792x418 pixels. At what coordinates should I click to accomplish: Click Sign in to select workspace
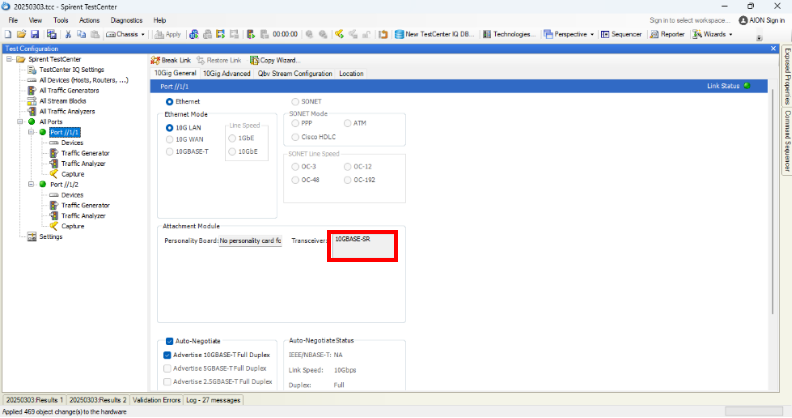[x=689, y=20]
